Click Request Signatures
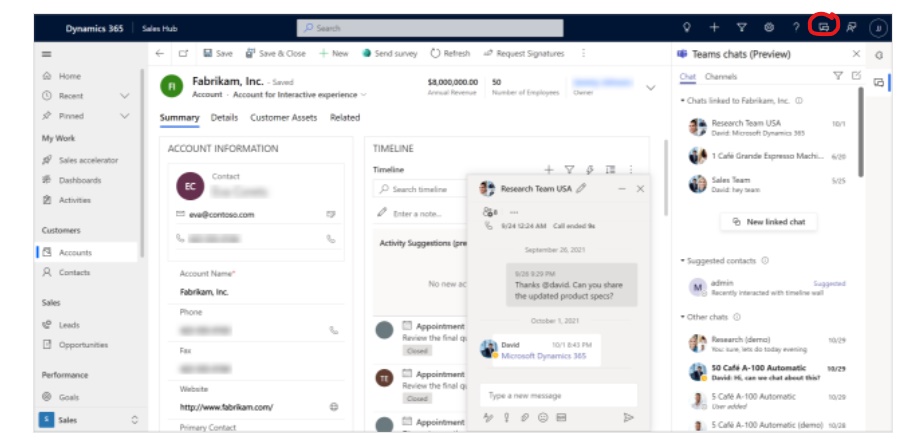The height and width of the screenshot is (448, 924). [x=524, y=53]
